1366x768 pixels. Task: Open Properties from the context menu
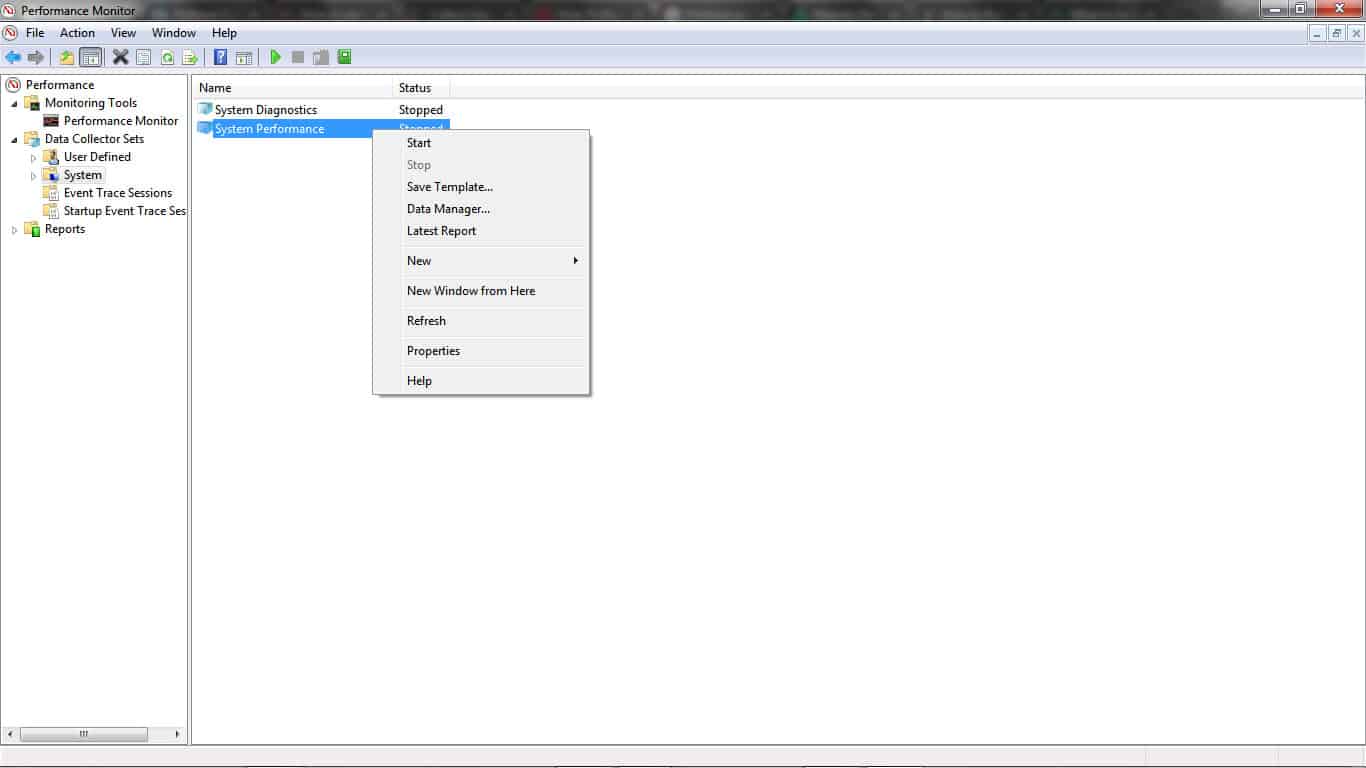point(433,351)
